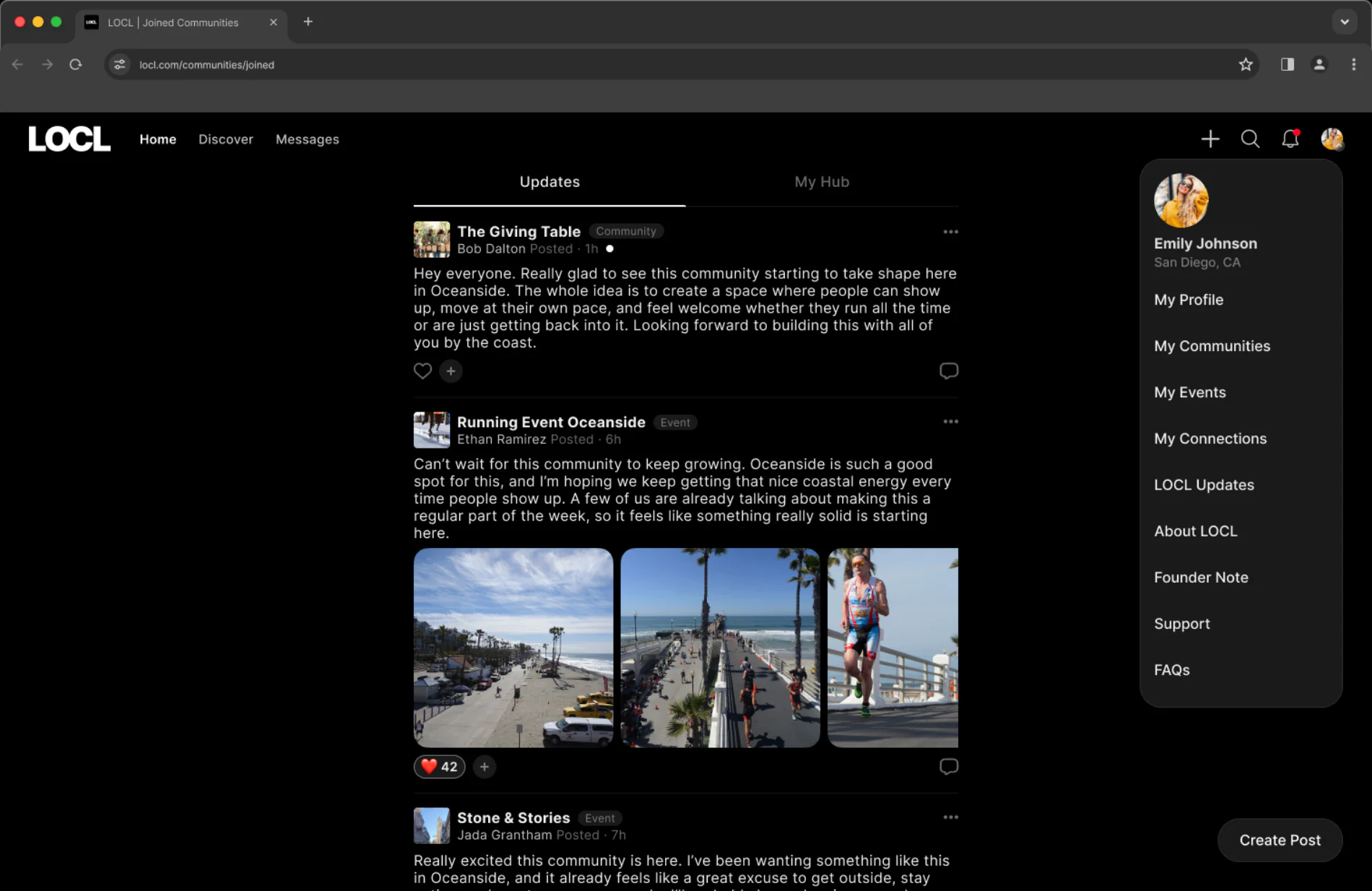Screen dimensions: 1372x891
Task: Click the Create Post button
Action: [x=1280, y=840]
